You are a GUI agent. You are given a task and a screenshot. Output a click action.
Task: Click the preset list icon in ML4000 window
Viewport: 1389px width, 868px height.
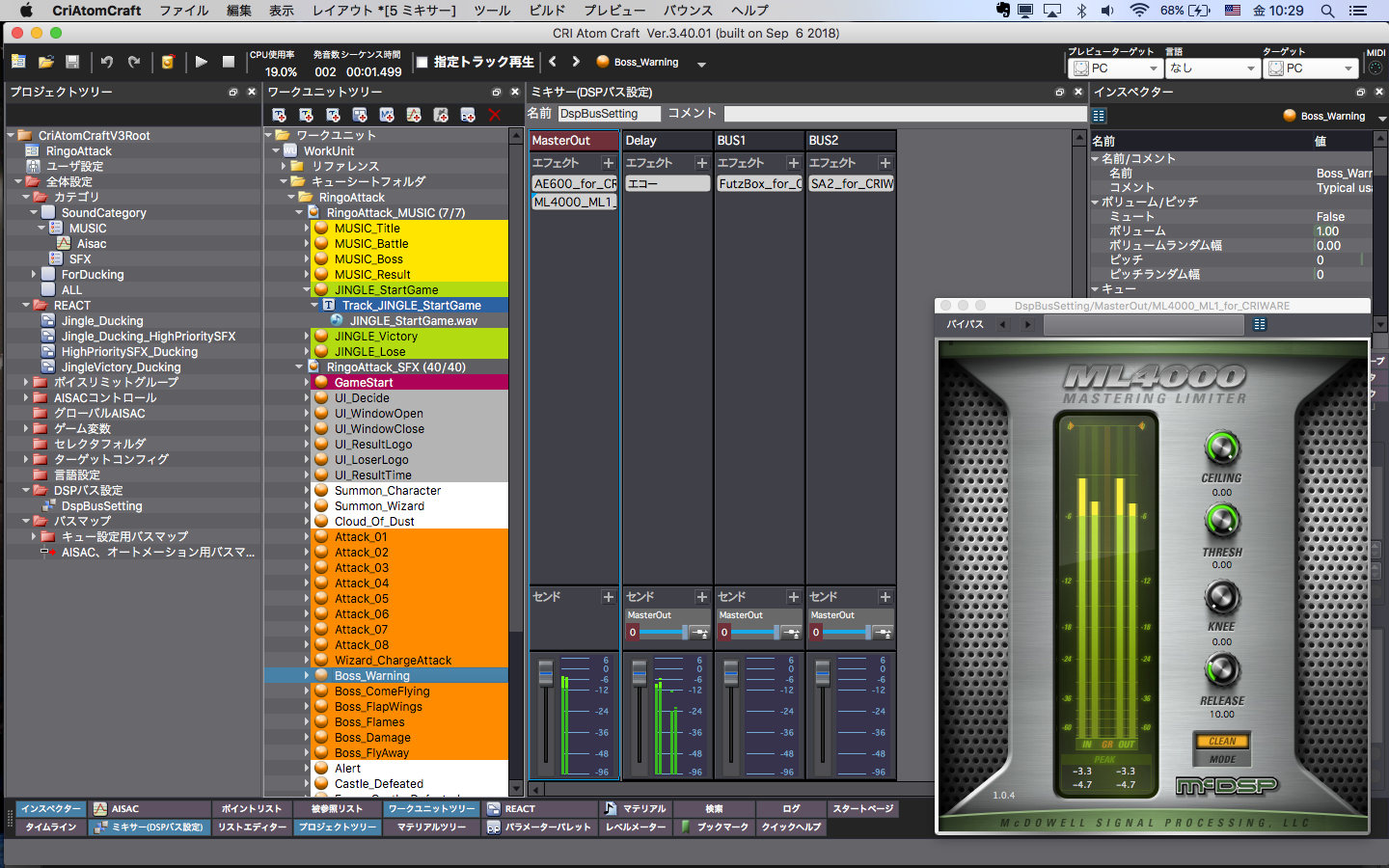click(x=1260, y=325)
